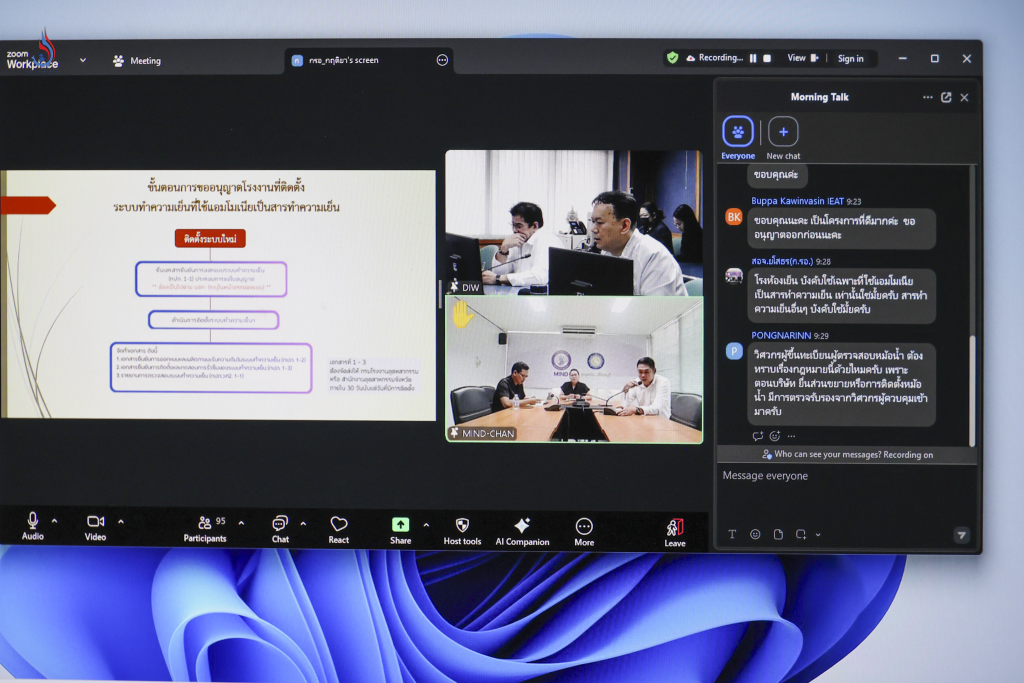Toggle camera with the Video button
The width and height of the screenshot is (1024, 683).
[95, 525]
